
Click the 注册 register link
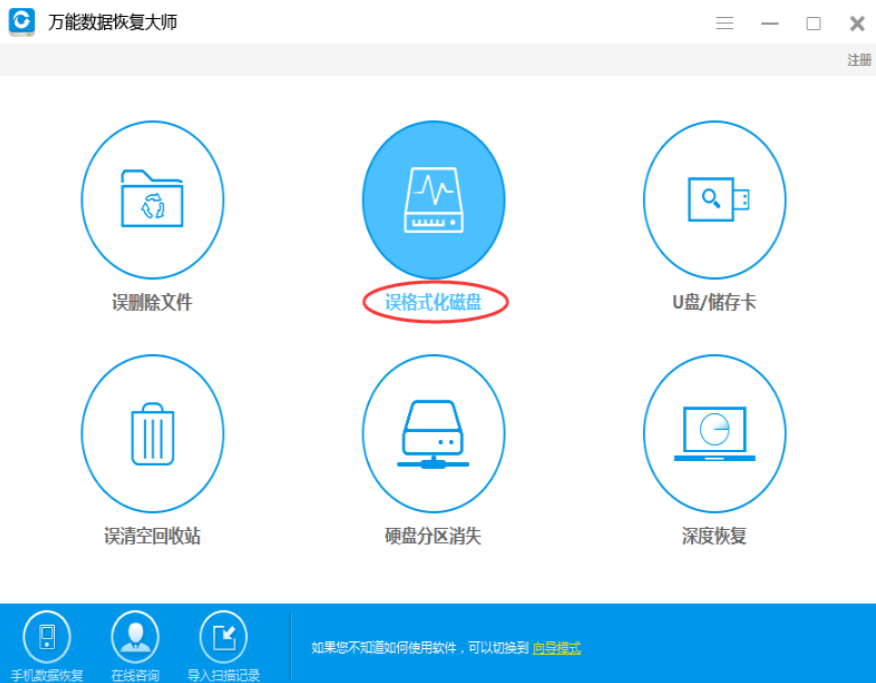pyautogui.click(x=859, y=60)
